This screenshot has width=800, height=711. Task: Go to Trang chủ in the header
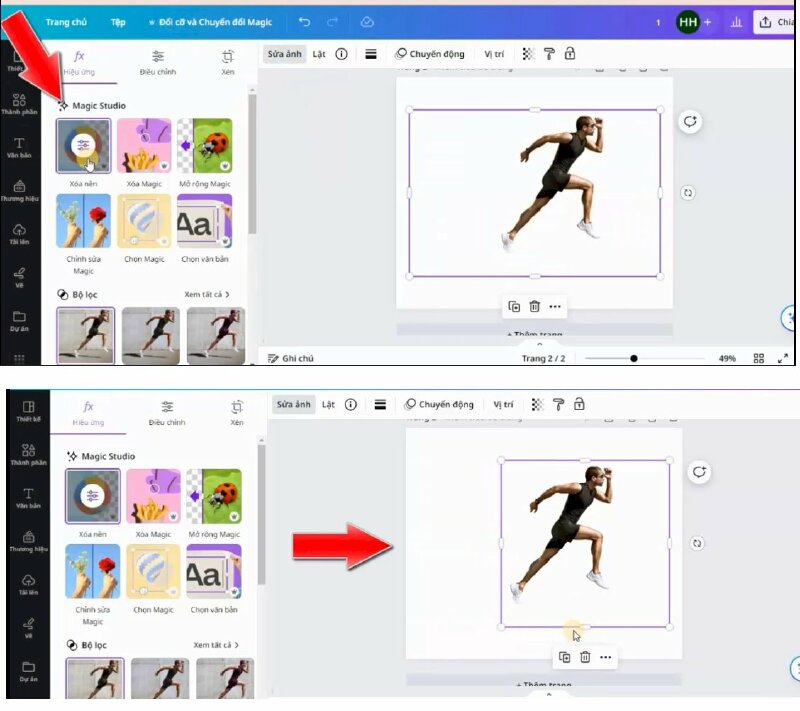point(65,21)
